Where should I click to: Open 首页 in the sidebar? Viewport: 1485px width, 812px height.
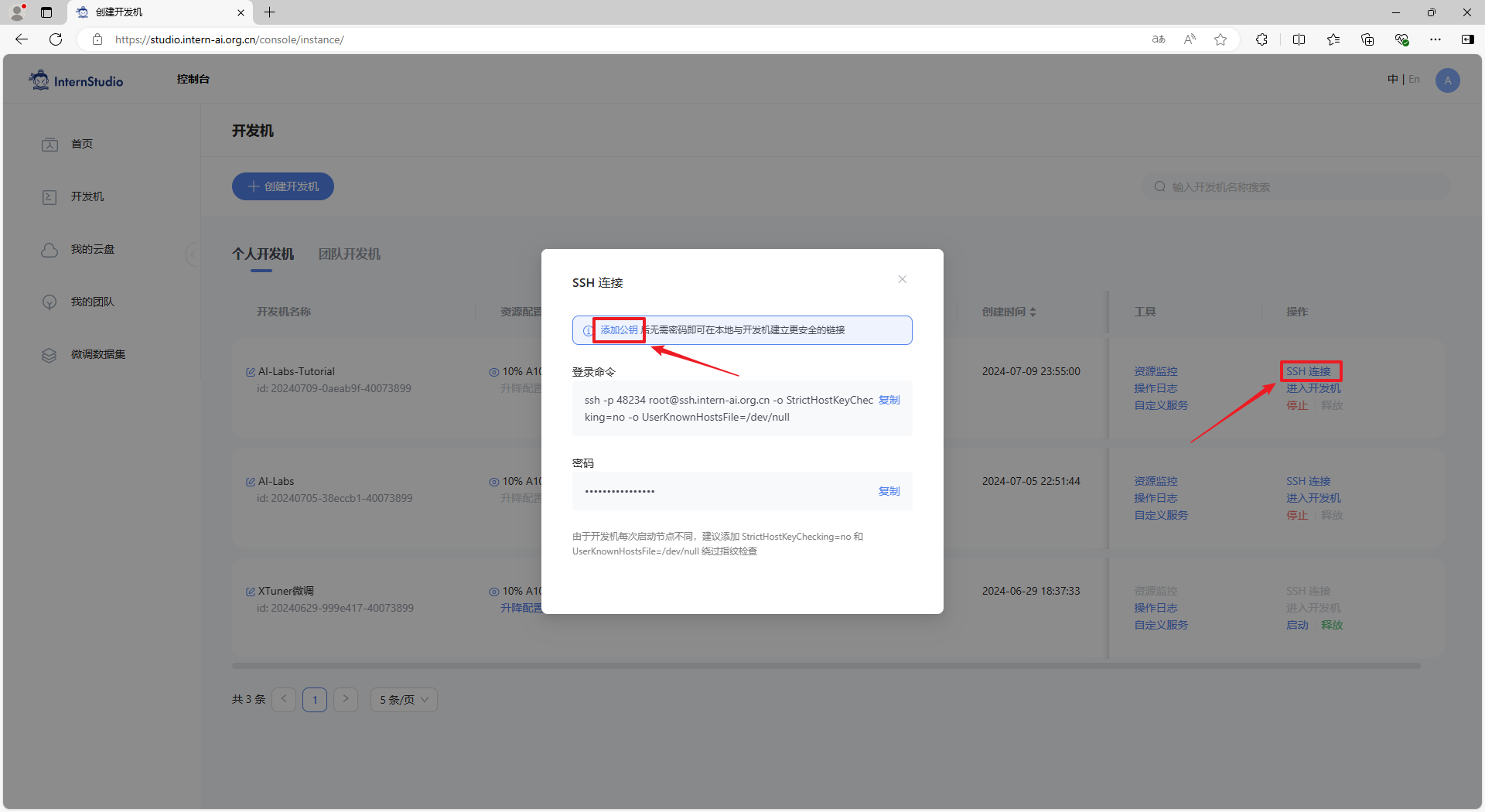82,144
